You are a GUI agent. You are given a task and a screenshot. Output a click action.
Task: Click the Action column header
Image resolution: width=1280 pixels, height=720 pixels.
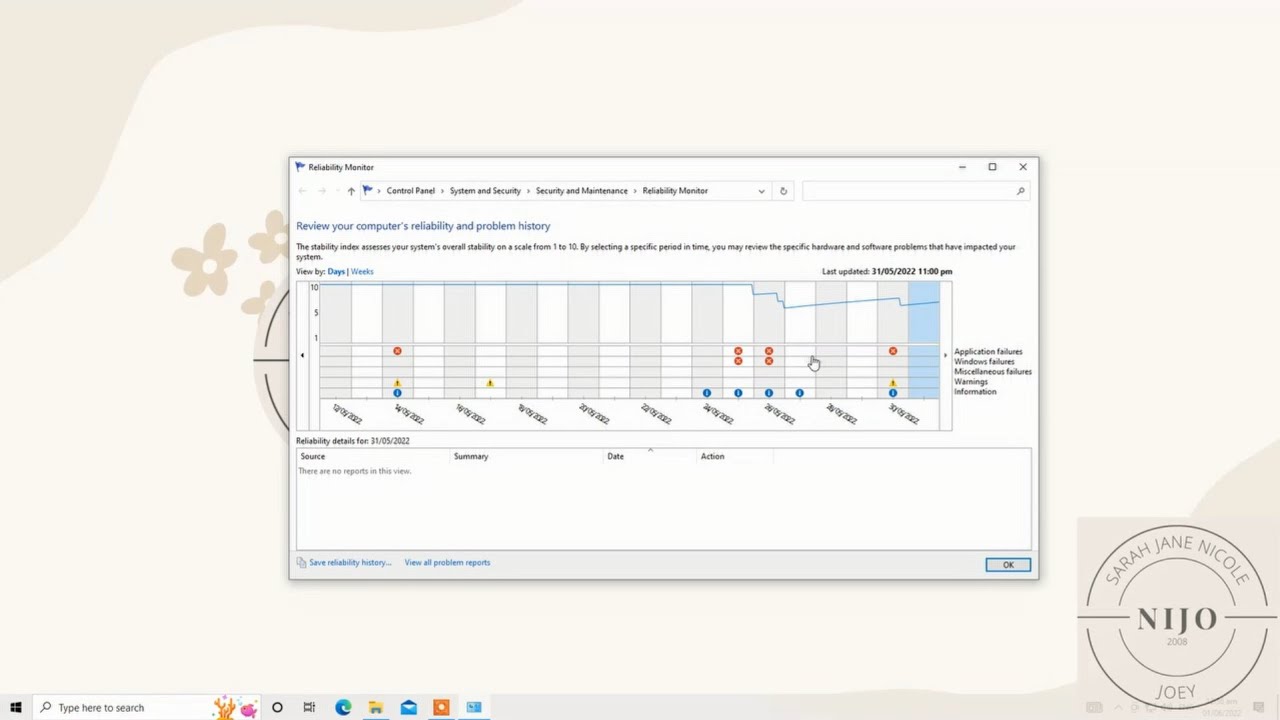pyautogui.click(x=735, y=456)
